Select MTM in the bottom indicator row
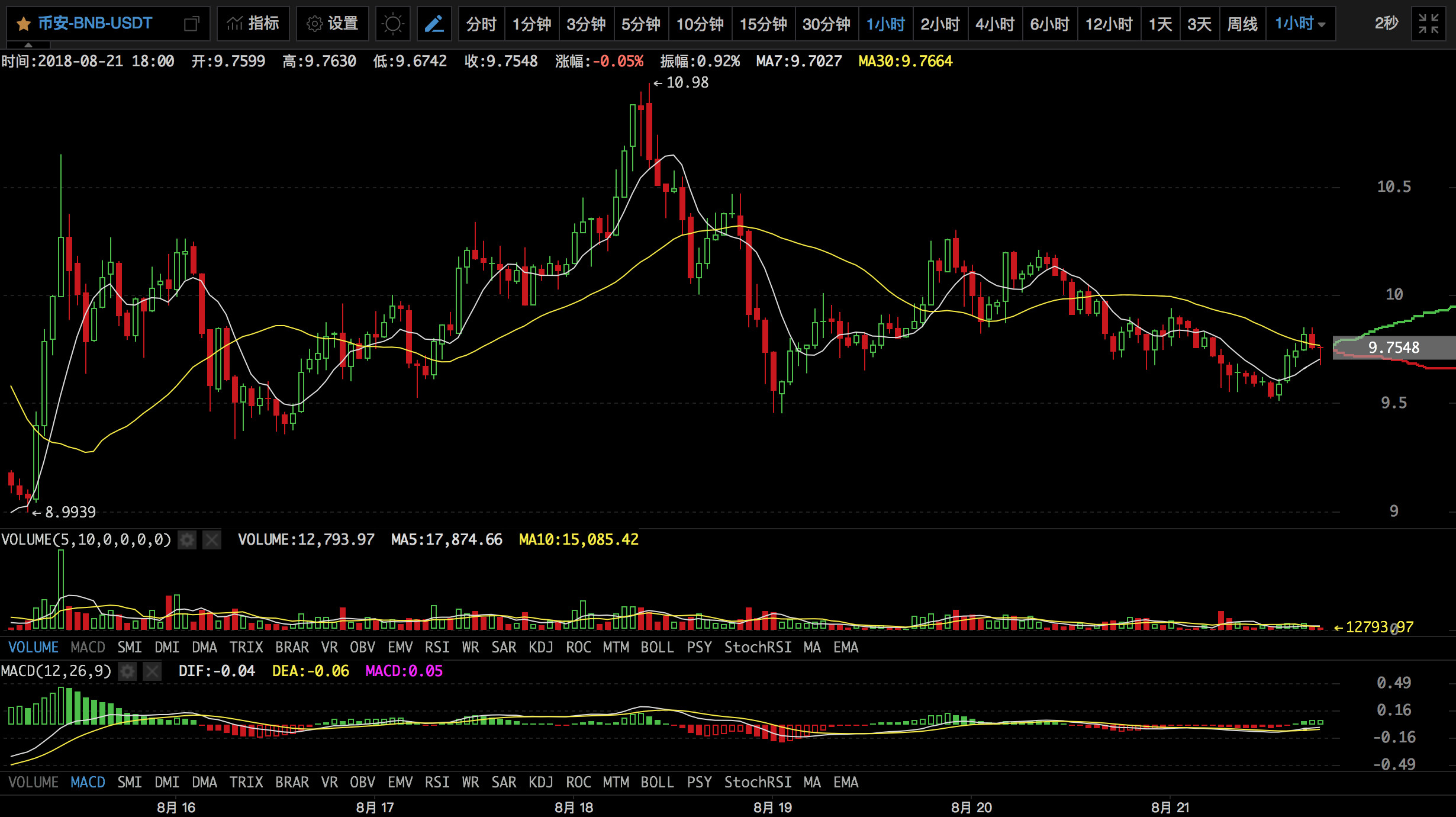1456x817 pixels. (616, 782)
